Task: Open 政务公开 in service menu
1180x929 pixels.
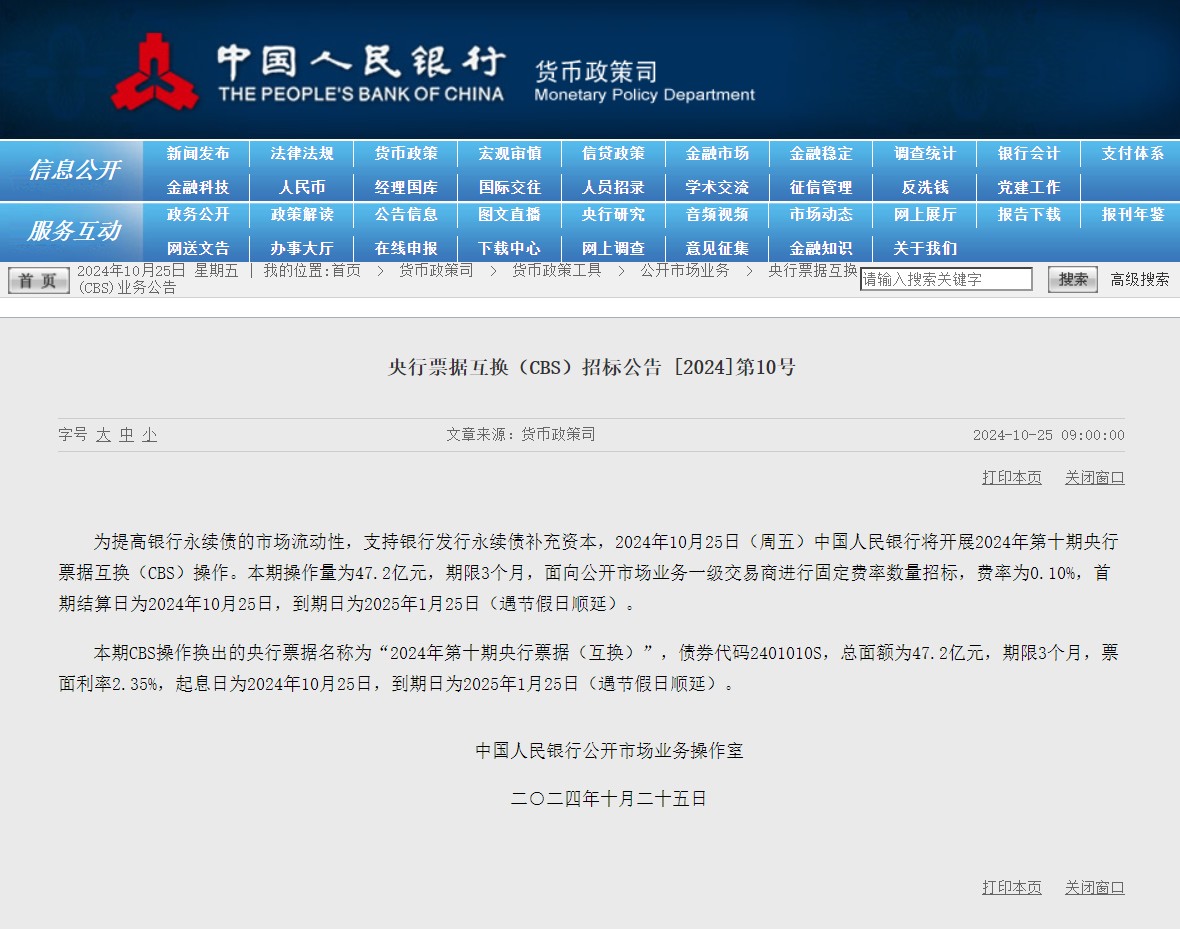Action: pos(198,215)
